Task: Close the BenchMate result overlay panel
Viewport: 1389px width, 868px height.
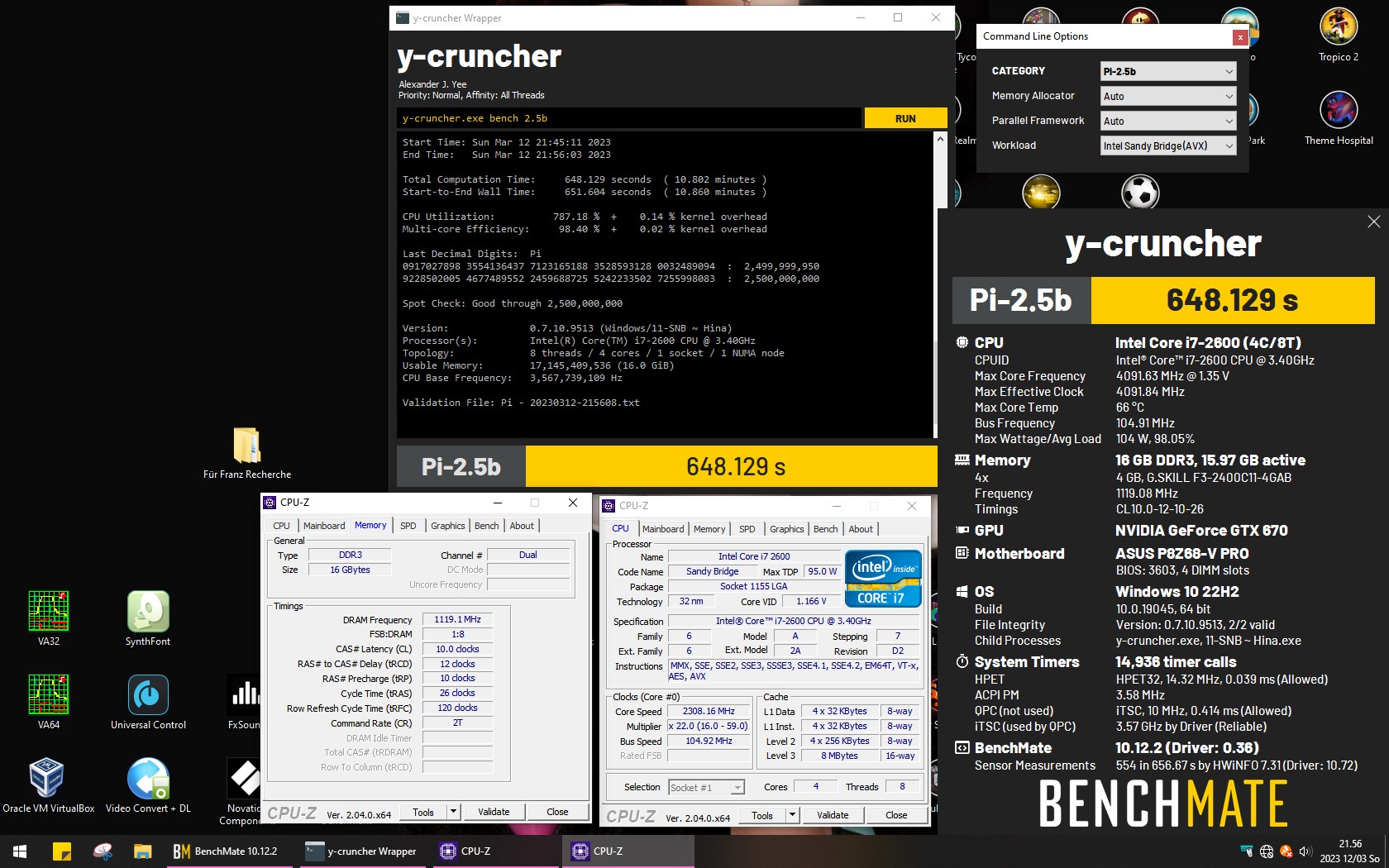Action: pos(1373,222)
